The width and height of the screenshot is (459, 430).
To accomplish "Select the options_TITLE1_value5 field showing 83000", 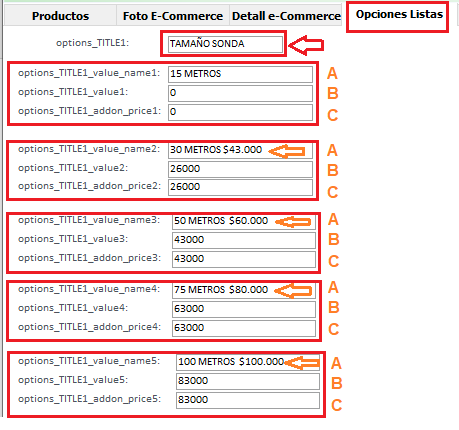I will [x=248, y=381].
